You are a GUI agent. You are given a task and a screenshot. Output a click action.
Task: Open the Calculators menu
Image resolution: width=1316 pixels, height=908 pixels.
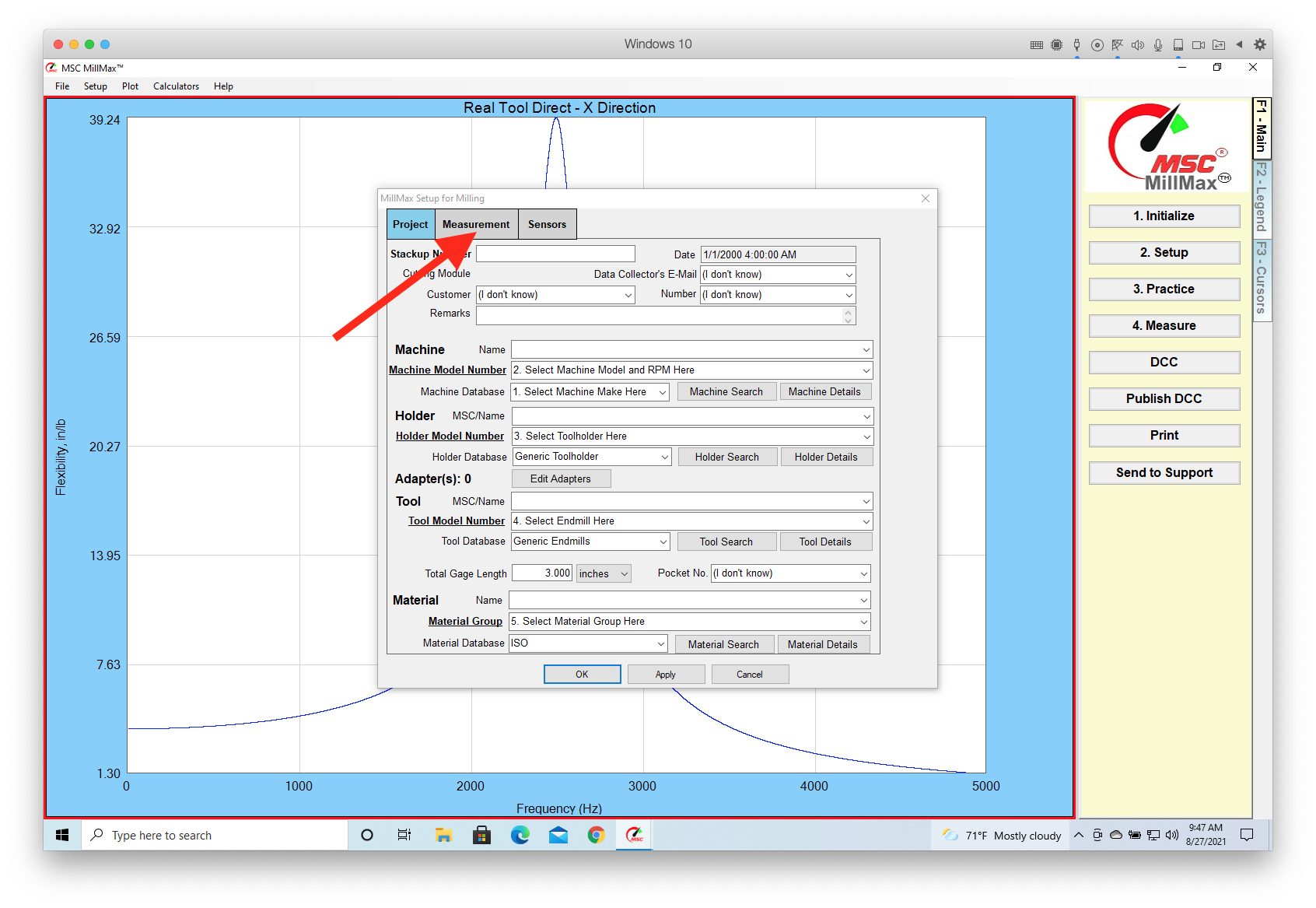click(x=176, y=86)
